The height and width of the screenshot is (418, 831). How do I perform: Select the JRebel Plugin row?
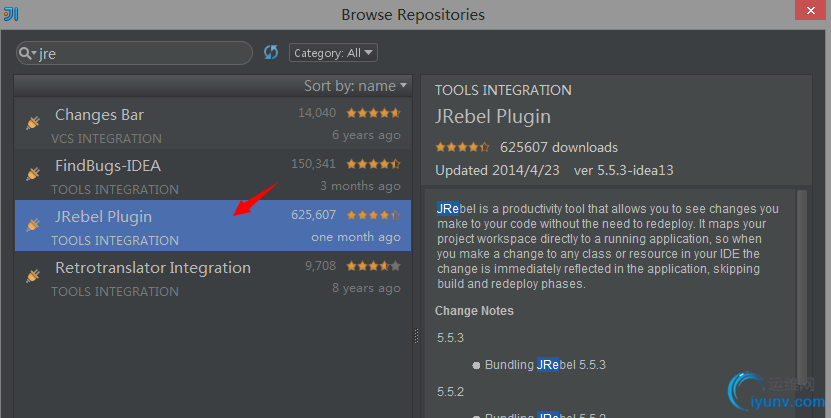click(213, 226)
